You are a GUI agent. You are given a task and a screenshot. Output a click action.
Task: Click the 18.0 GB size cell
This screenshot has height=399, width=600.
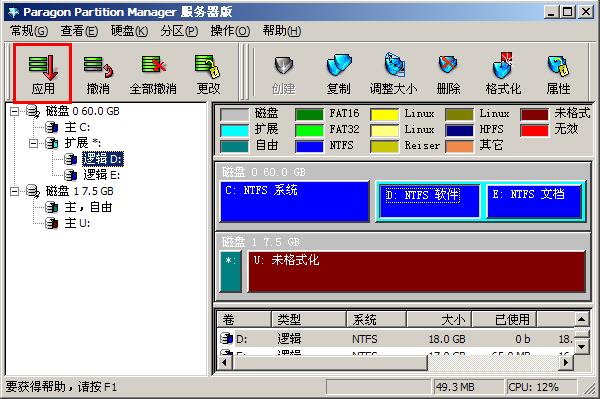click(x=447, y=339)
